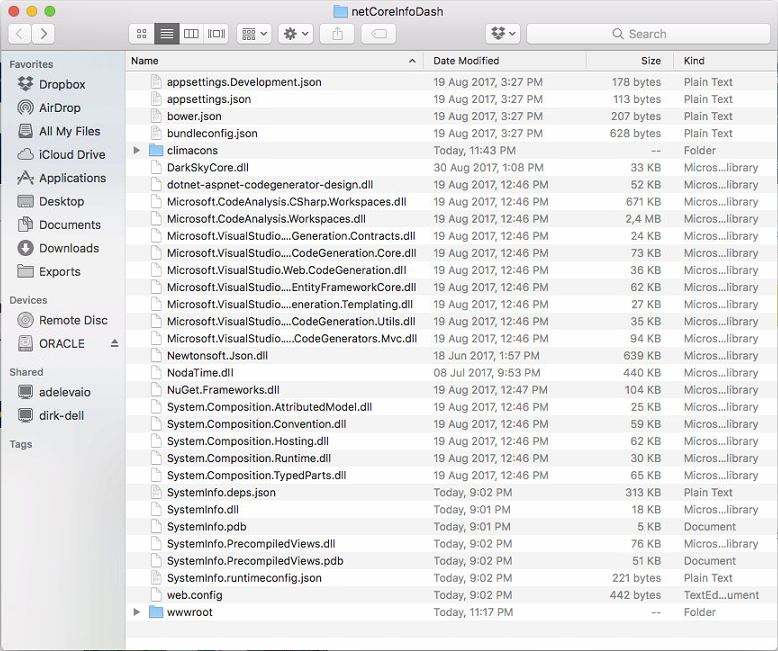Select SystemInfo.pdb file
Image resolution: width=778 pixels, height=651 pixels.
coord(452,526)
